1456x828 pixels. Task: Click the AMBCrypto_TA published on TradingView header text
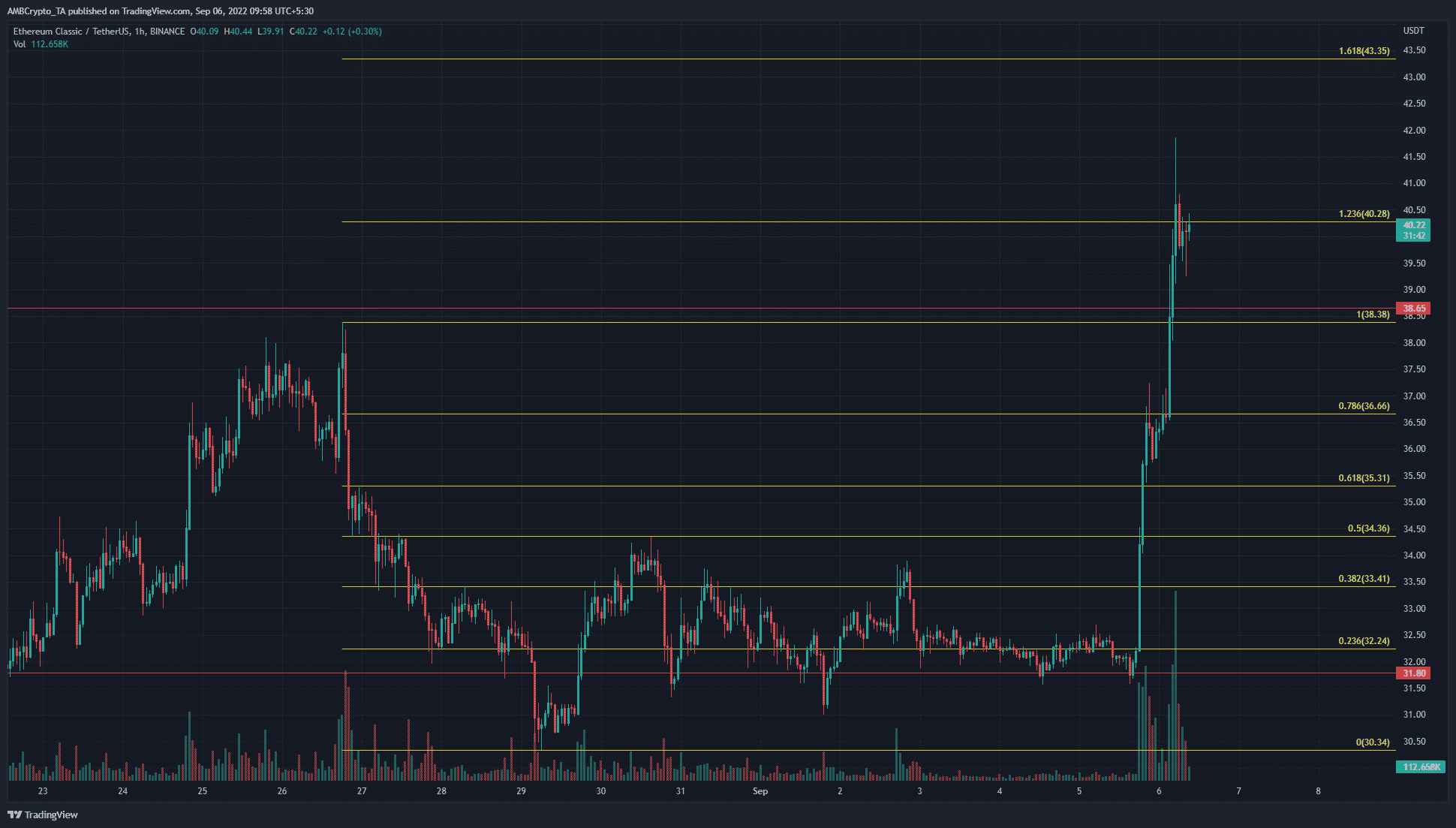click(x=161, y=11)
